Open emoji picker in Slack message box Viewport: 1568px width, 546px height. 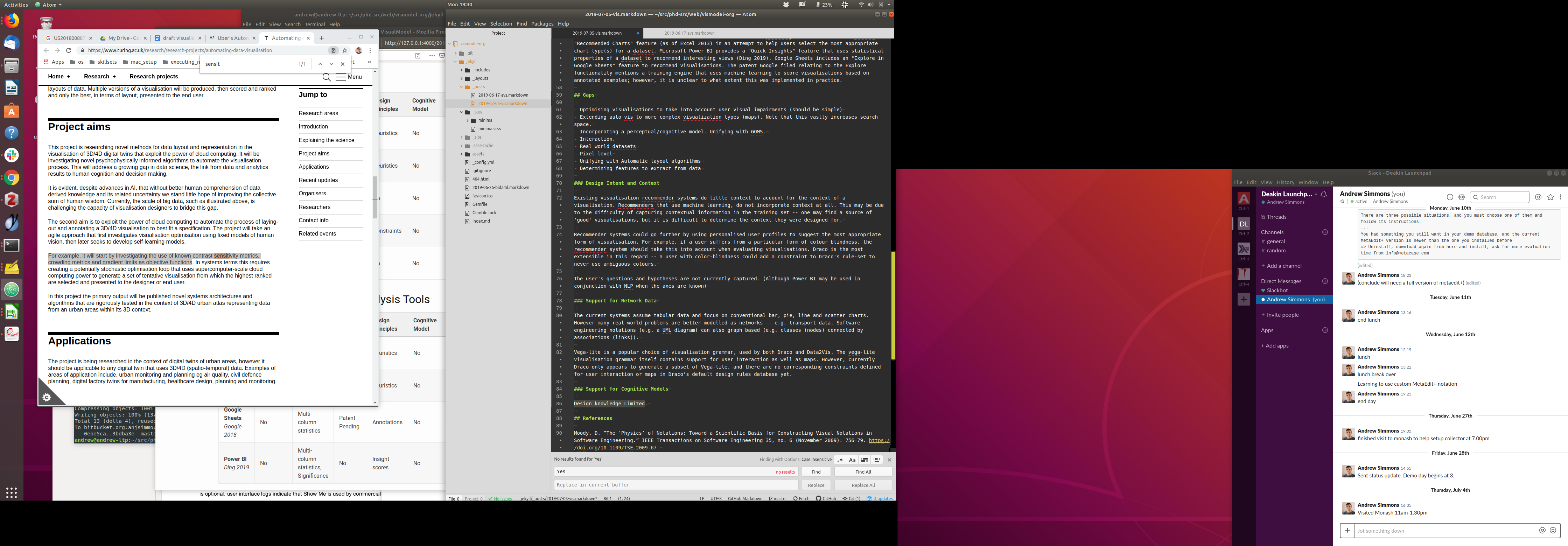(x=1553, y=530)
